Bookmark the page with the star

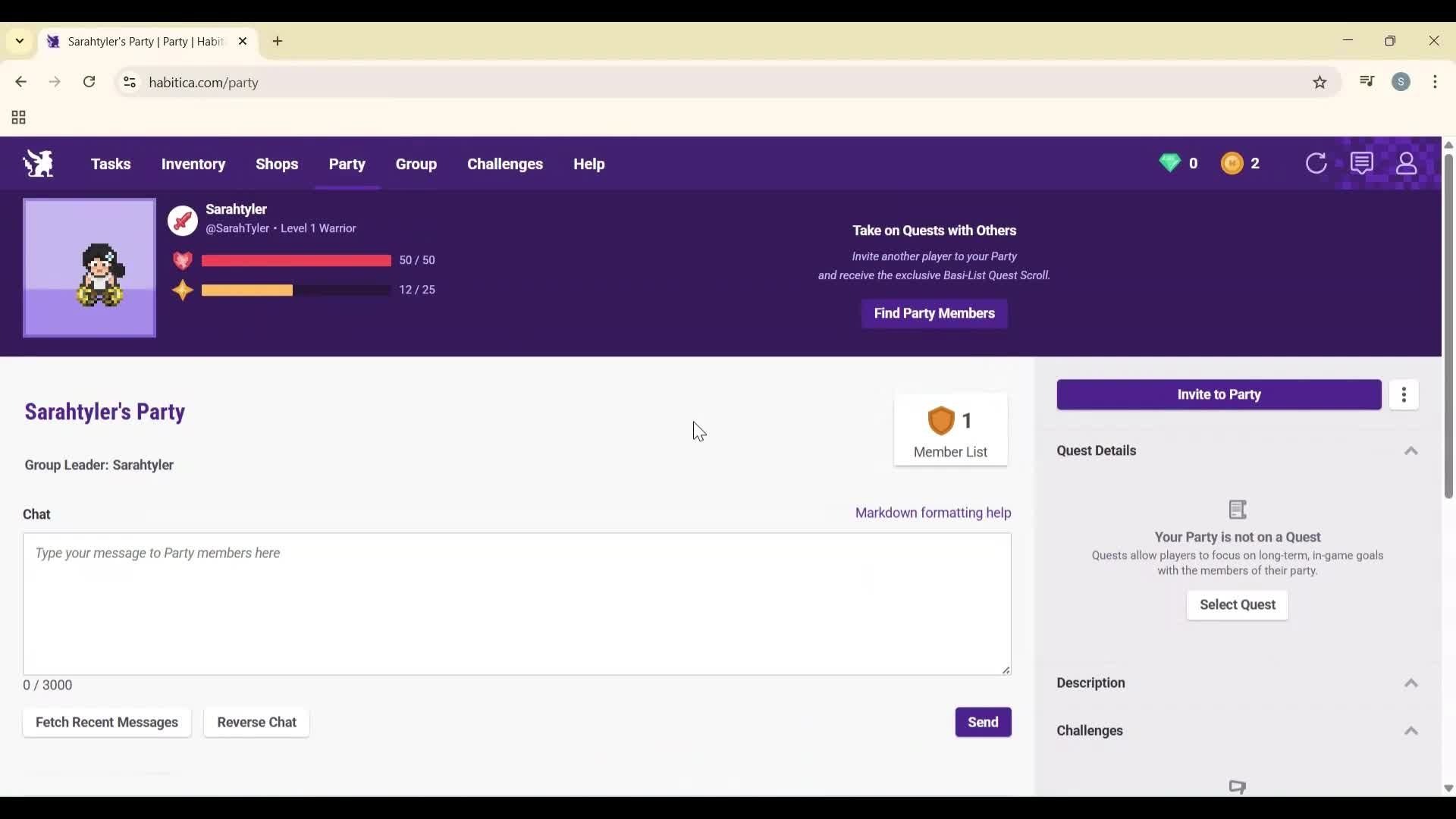click(1320, 82)
